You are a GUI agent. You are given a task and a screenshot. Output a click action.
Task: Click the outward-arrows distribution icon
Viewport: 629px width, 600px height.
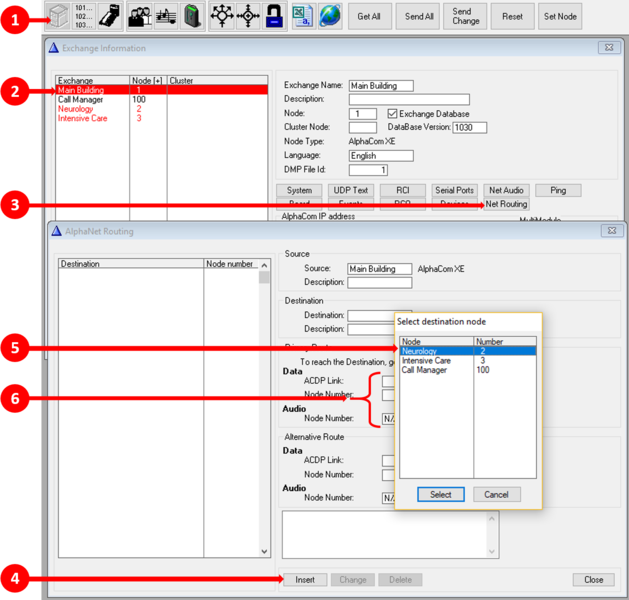click(x=222, y=16)
